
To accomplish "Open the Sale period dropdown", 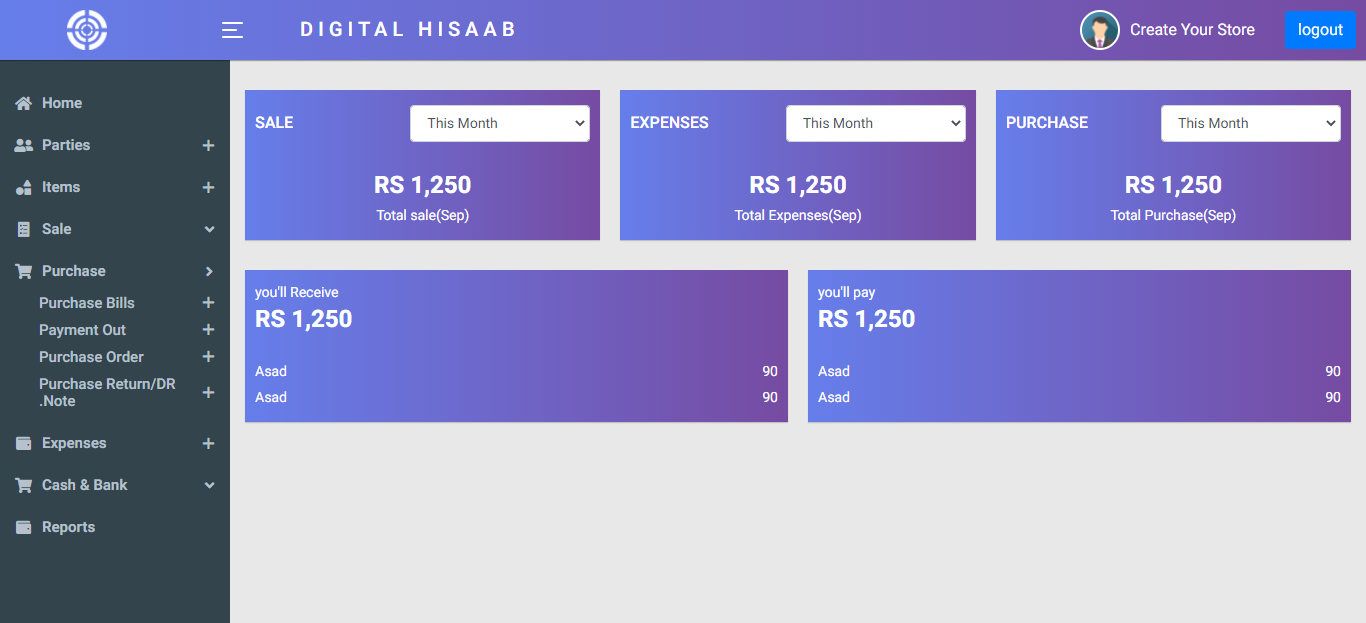I will click(499, 124).
